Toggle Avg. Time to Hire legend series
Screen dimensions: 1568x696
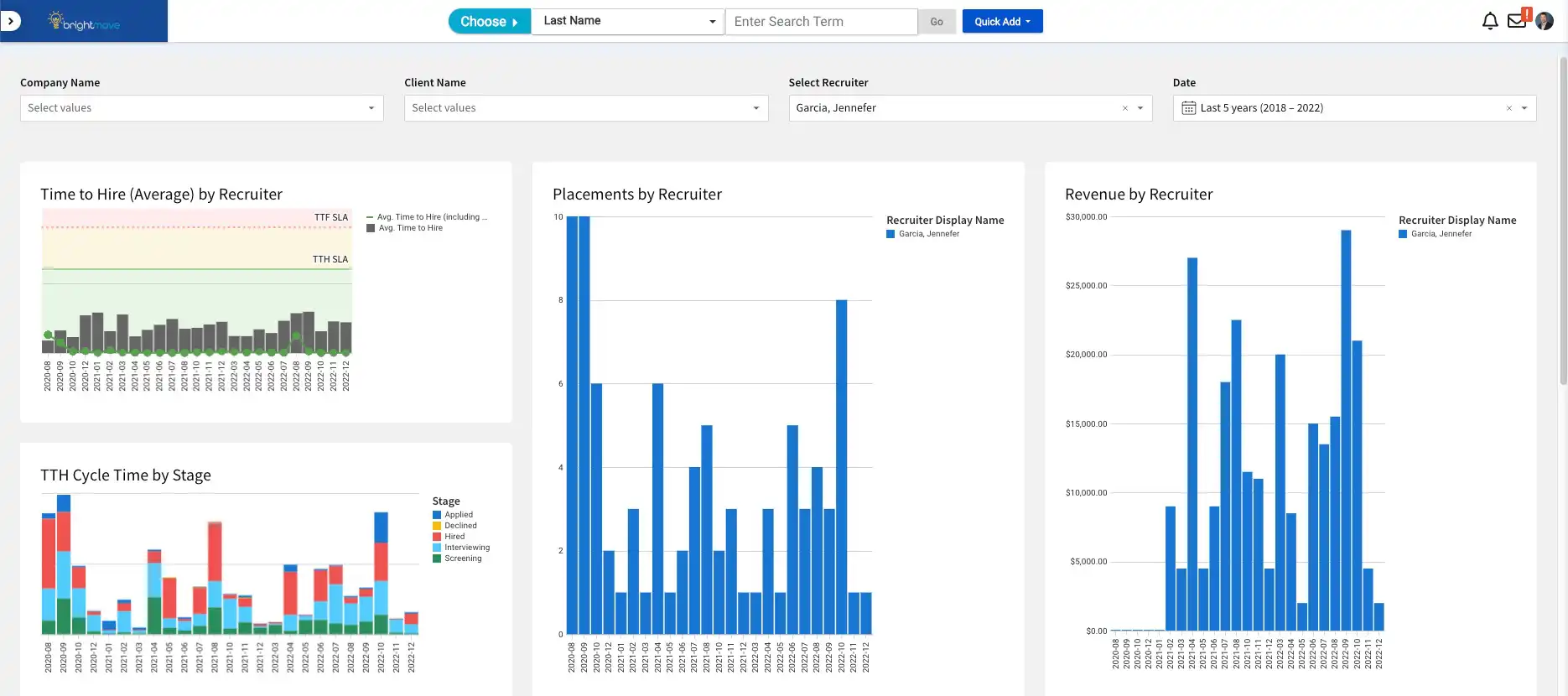pyautogui.click(x=410, y=228)
